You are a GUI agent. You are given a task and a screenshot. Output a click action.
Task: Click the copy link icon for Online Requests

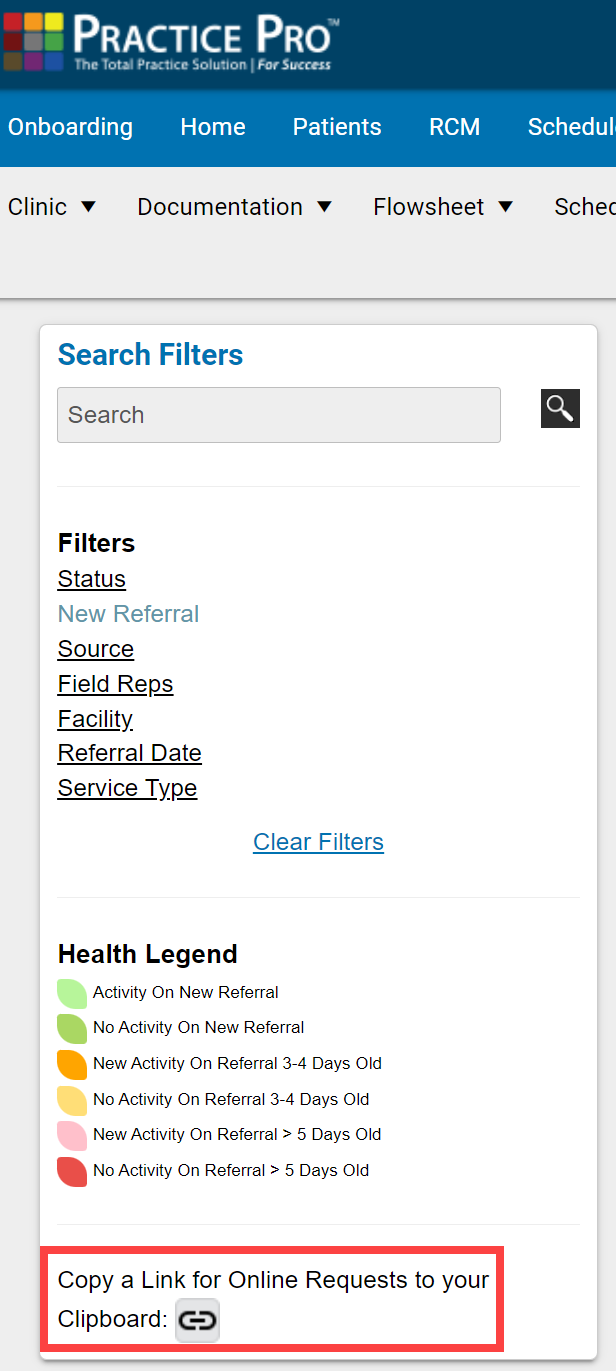pos(197,1320)
